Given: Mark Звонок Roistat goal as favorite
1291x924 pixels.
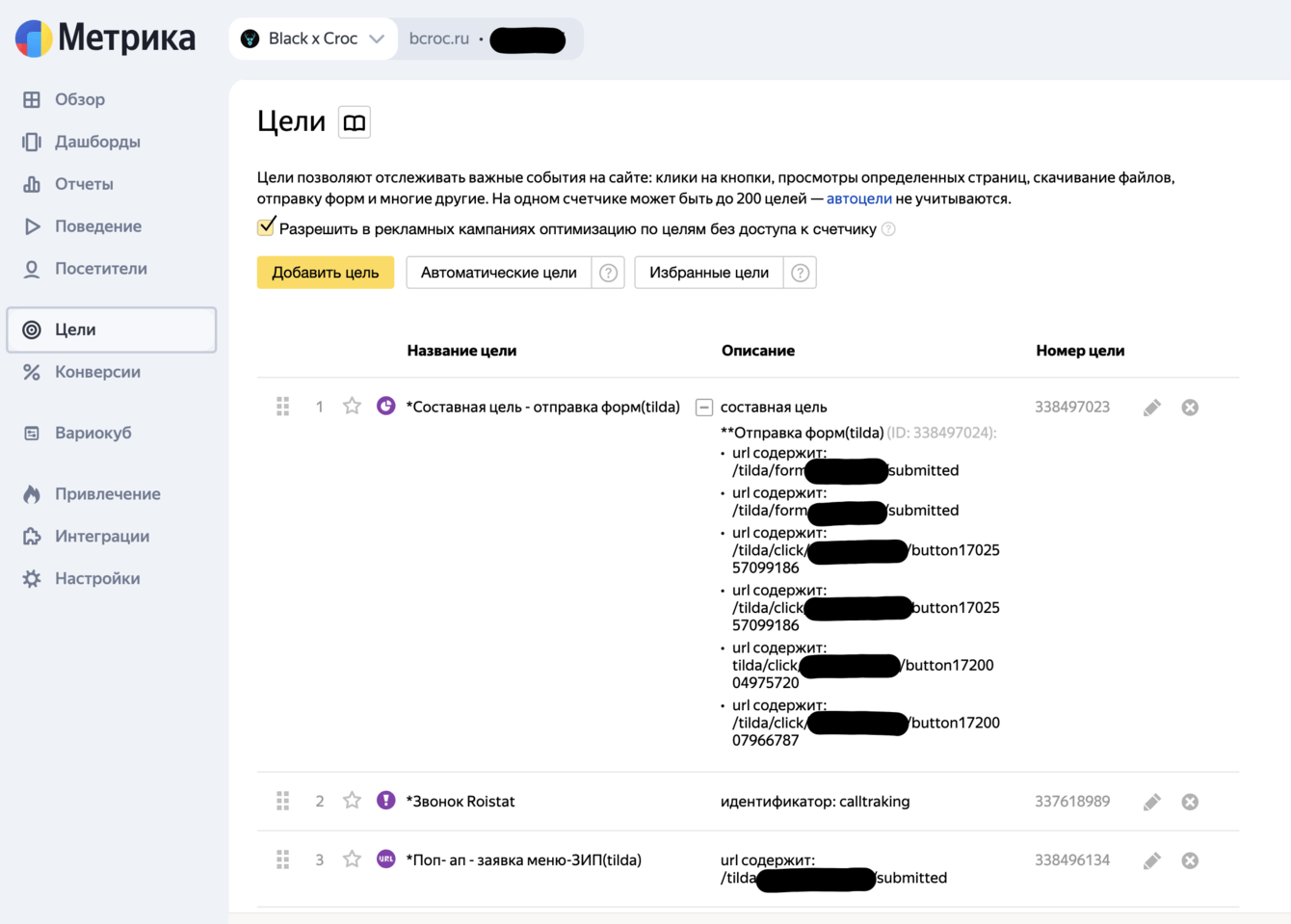Looking at the screenshot, I should (x=352, y=801).
